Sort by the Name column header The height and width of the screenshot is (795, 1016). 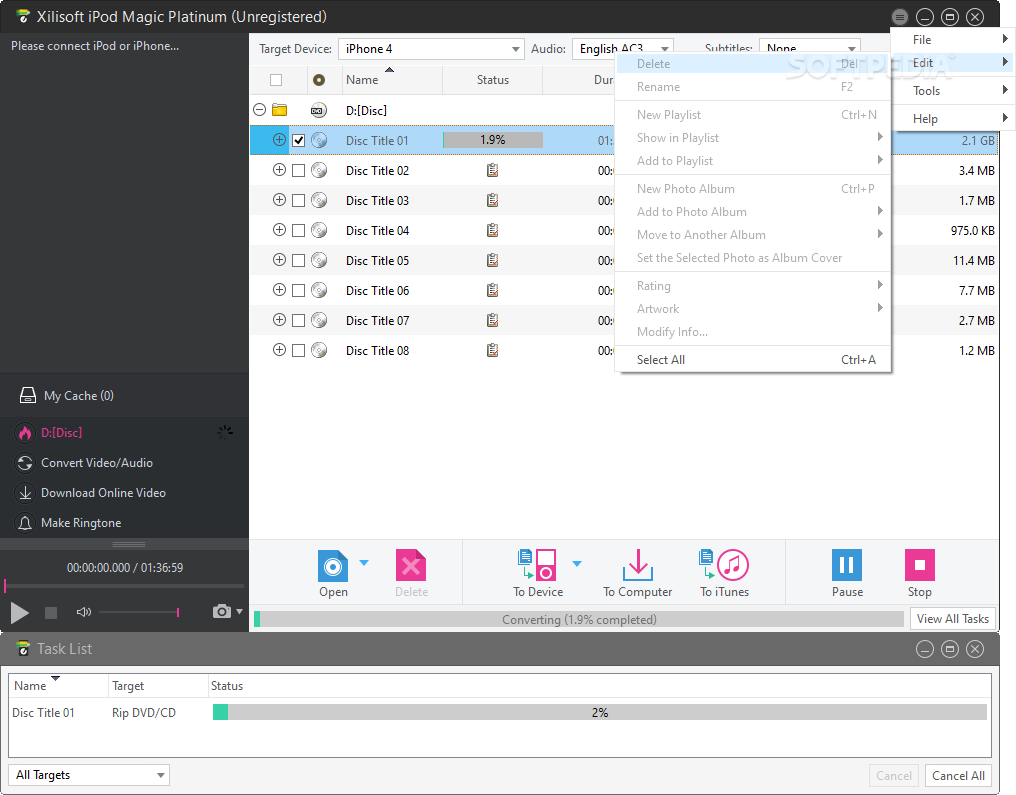click(391, 80)
